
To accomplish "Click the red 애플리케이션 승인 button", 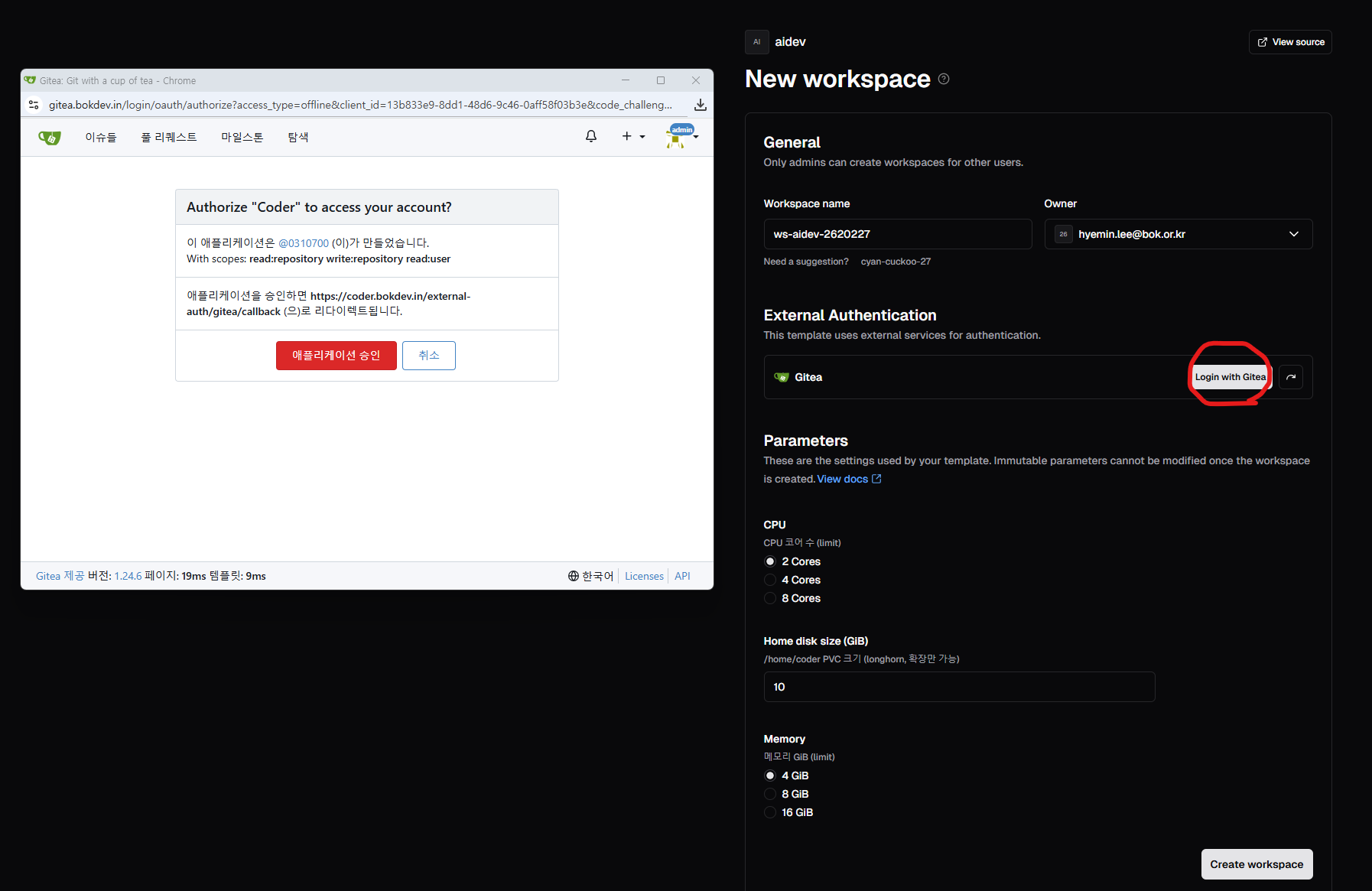I will [x=336, y=356].
